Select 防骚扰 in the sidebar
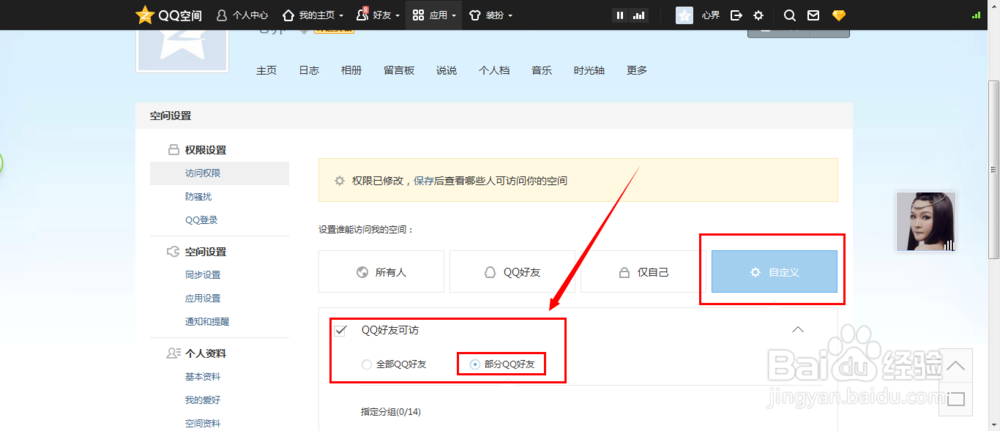Viewport: 1000px width, 431px height. (x=198, y=197)
